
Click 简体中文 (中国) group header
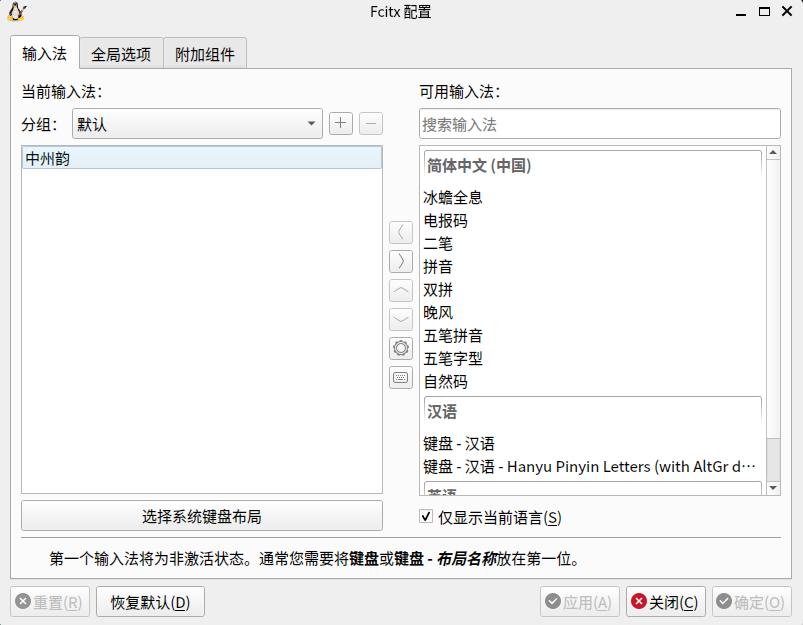[593, 165]
